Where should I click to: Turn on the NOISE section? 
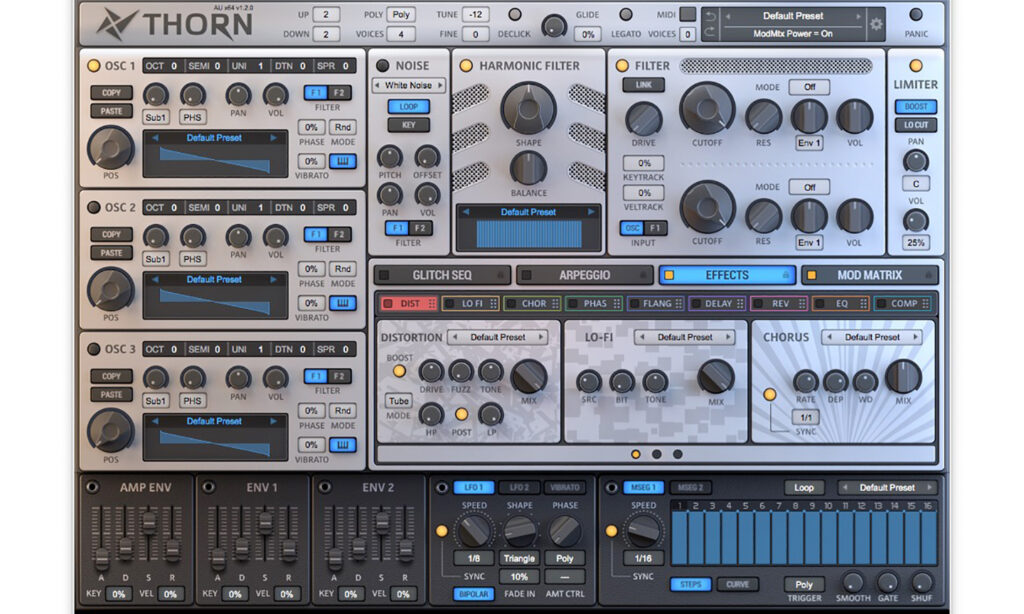coord(383,65)
